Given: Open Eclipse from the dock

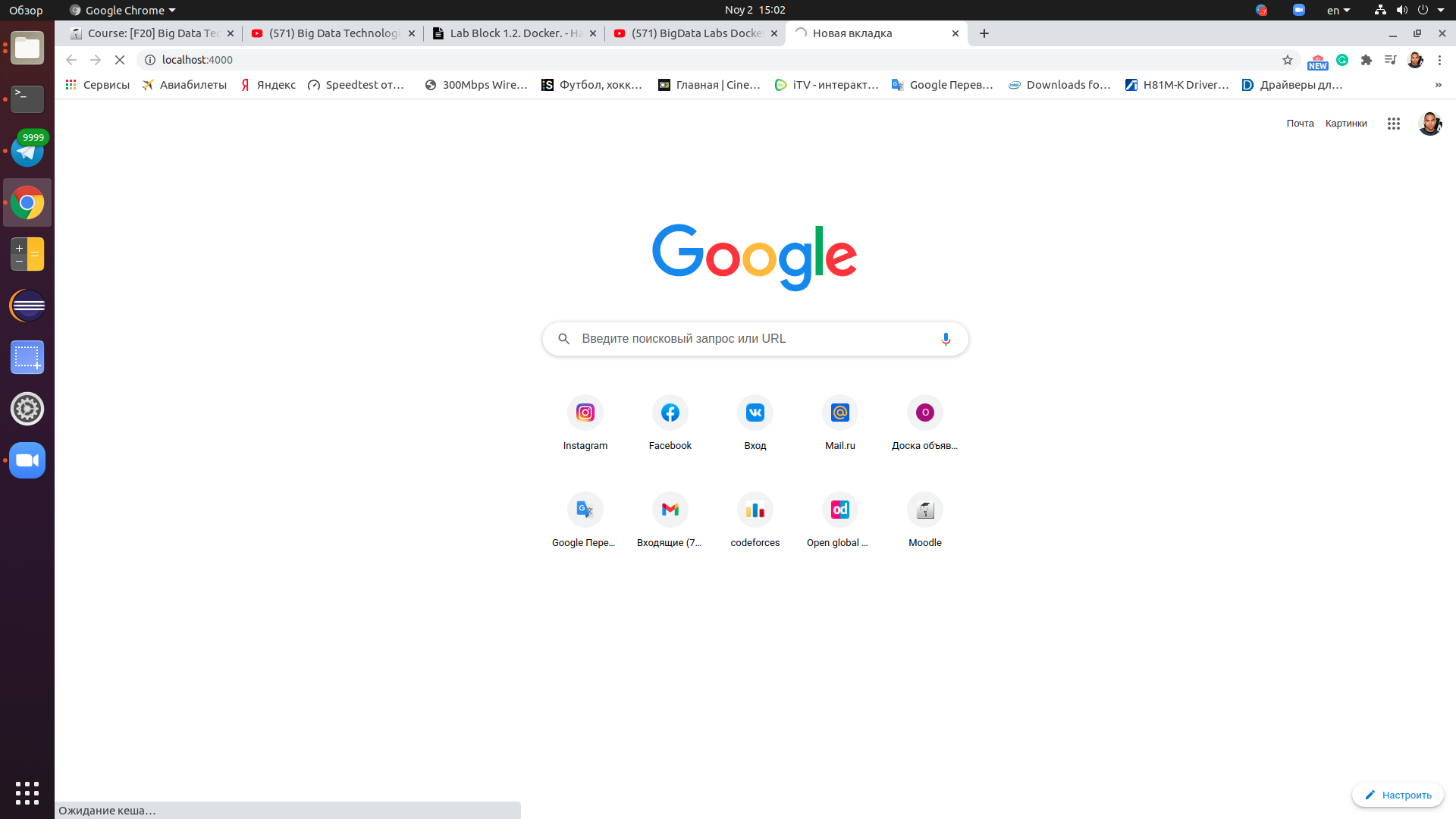Looking at the screenshot, I should (x=27, y=306).
